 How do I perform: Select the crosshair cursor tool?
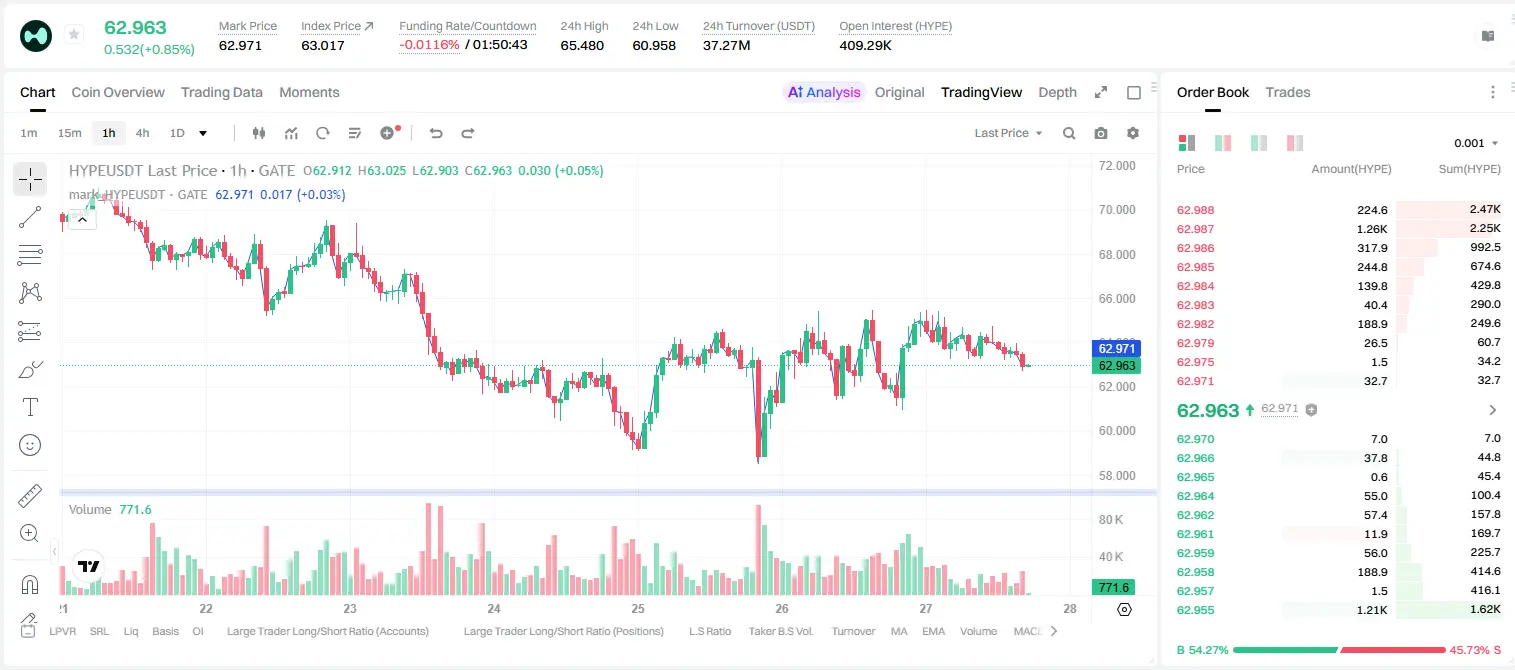pyautogui.click(x=30, y=179)
